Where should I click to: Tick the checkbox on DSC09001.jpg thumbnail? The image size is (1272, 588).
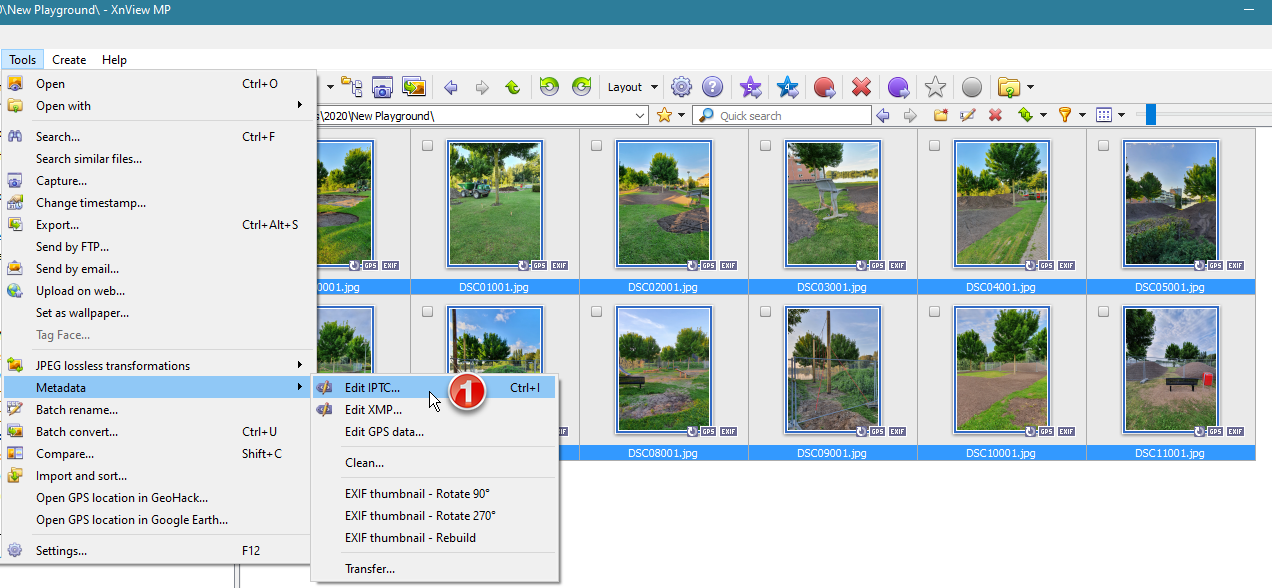765,312
